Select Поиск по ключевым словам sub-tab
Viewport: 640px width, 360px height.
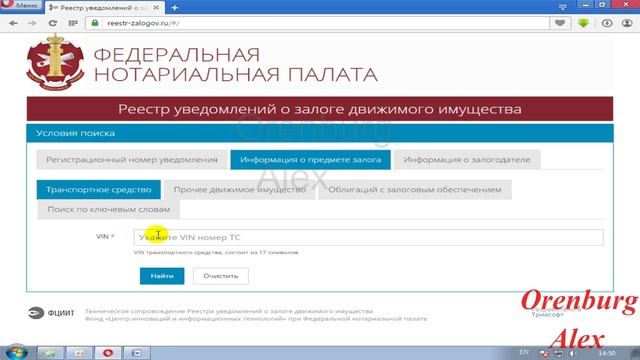[109, 209]
